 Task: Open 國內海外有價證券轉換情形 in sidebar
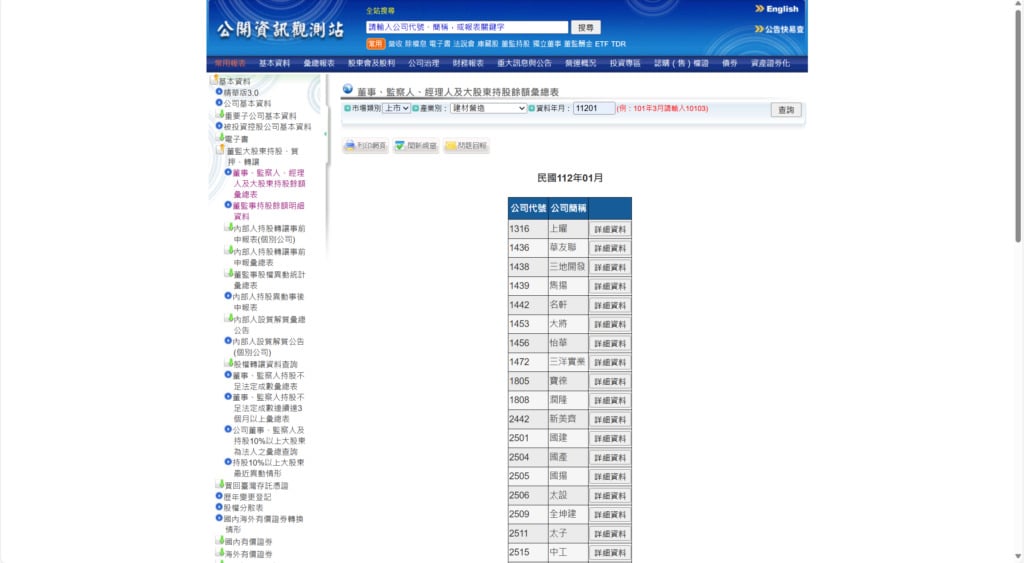264,524
